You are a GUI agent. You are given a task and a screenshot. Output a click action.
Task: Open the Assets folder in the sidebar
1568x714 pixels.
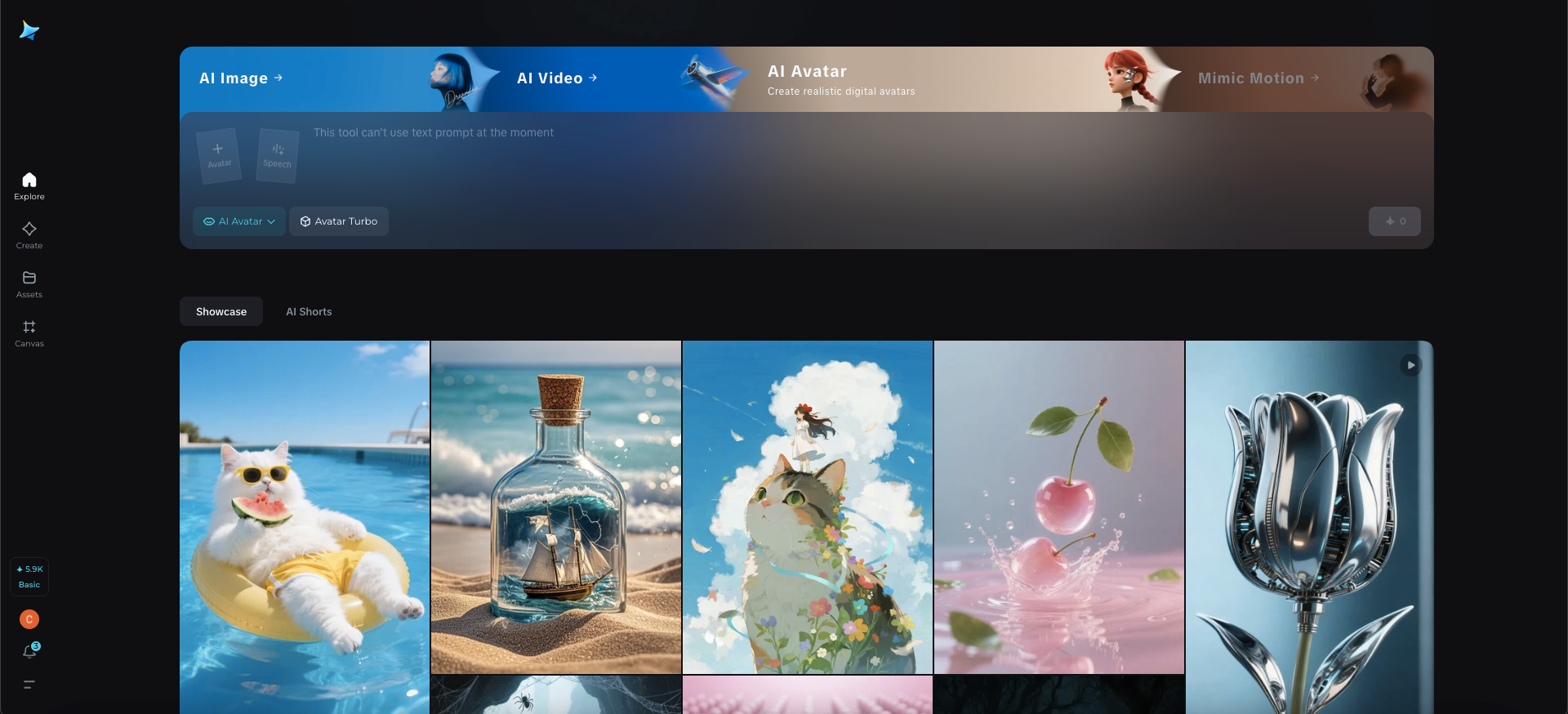(x=29, y=284)
